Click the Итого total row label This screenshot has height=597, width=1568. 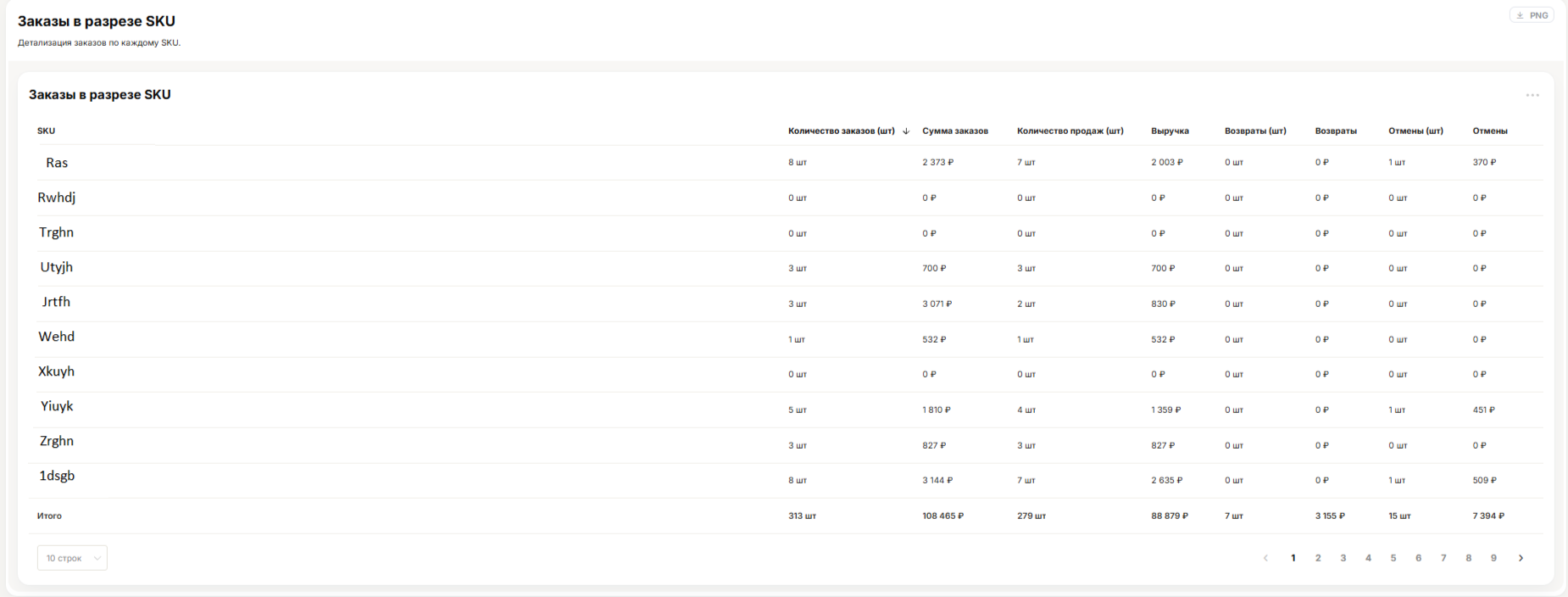click(49, 516)
